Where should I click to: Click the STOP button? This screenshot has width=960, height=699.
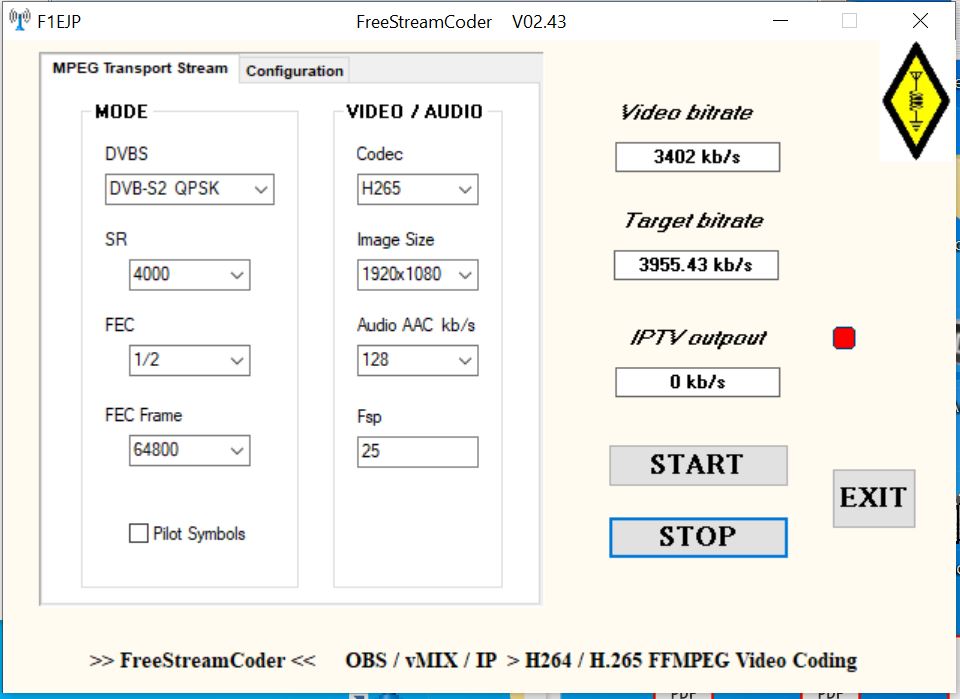[698, 537]
